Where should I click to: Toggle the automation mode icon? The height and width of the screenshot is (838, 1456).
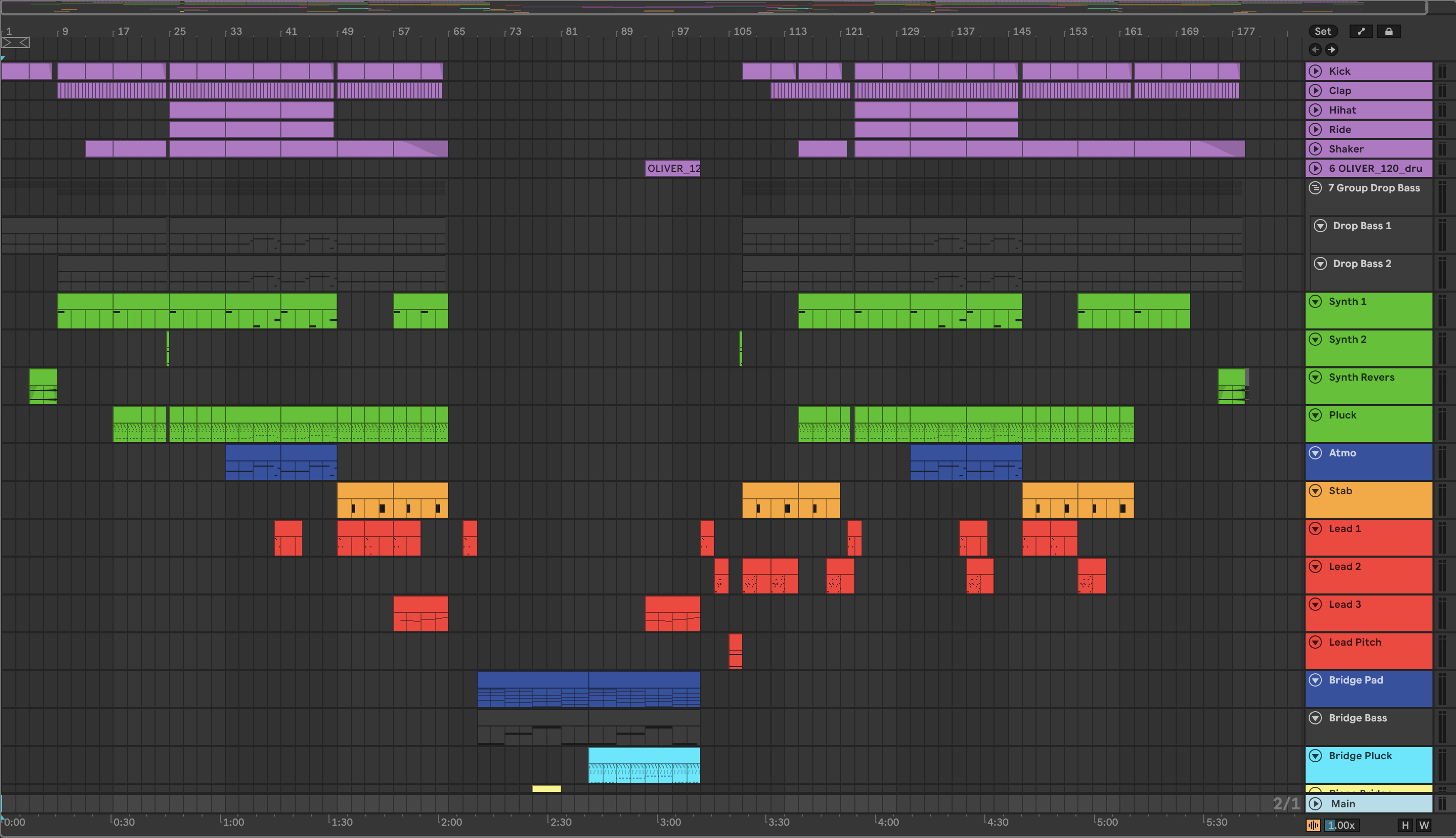pos(1361,32)
